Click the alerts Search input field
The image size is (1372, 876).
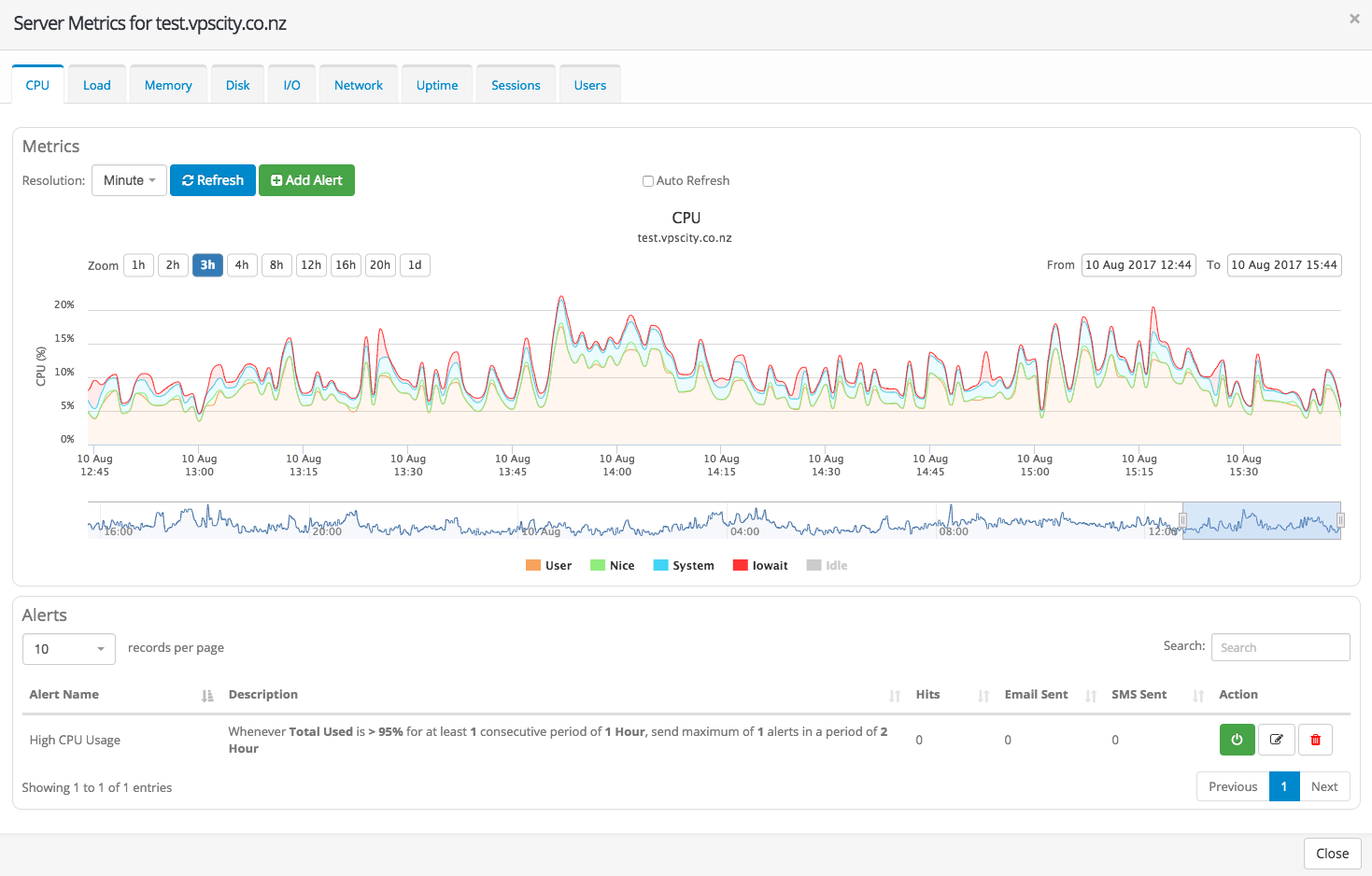(1280, 647)
